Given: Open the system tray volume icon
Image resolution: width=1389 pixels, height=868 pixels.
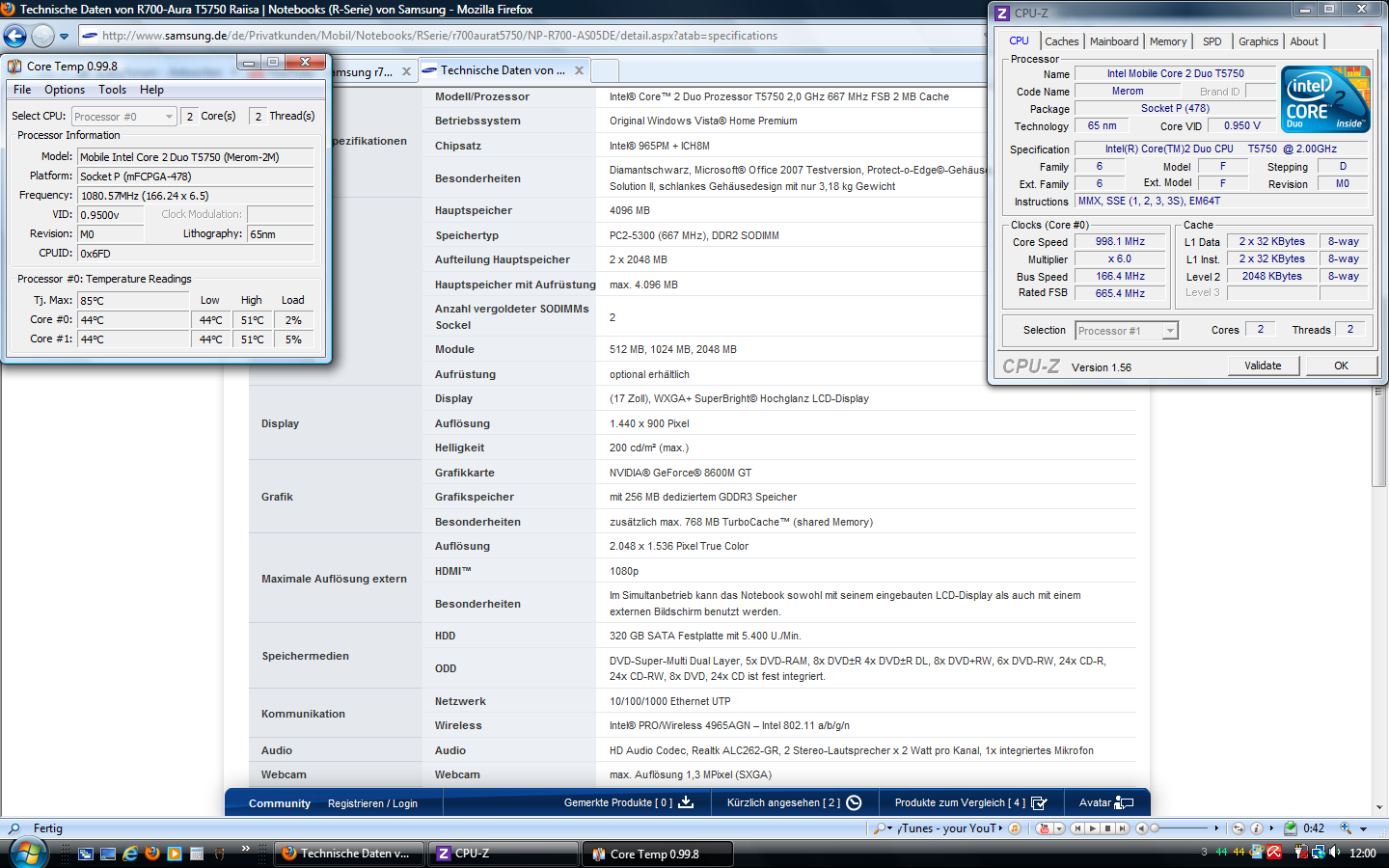Looking at the screenshot, I should (1335, 853).
